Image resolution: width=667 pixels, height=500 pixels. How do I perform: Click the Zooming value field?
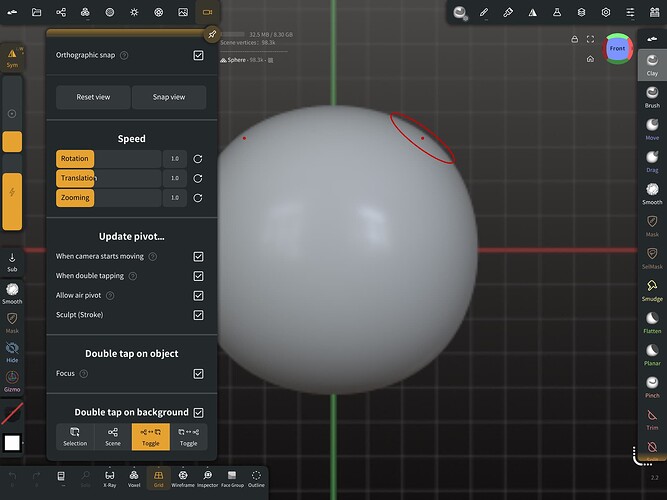coord(175,198)
